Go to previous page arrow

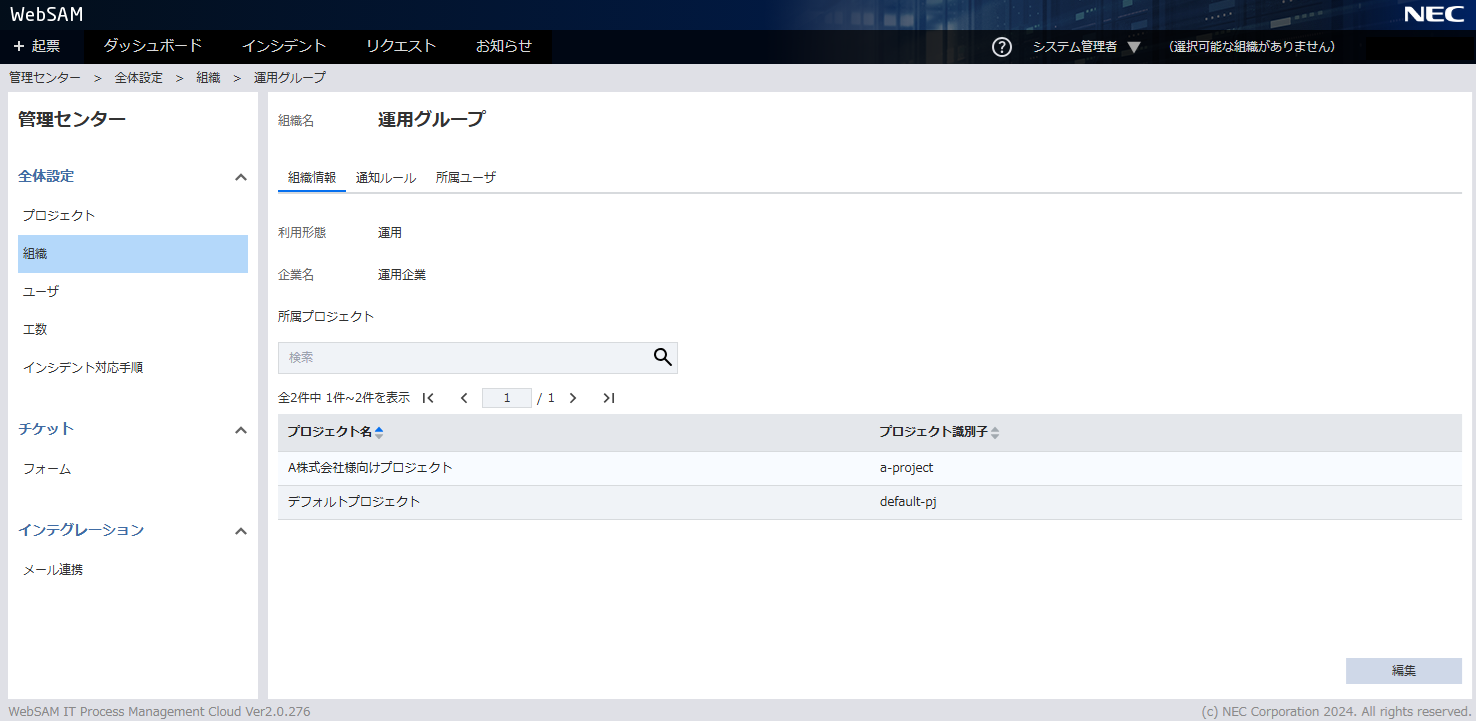point(464,398)
